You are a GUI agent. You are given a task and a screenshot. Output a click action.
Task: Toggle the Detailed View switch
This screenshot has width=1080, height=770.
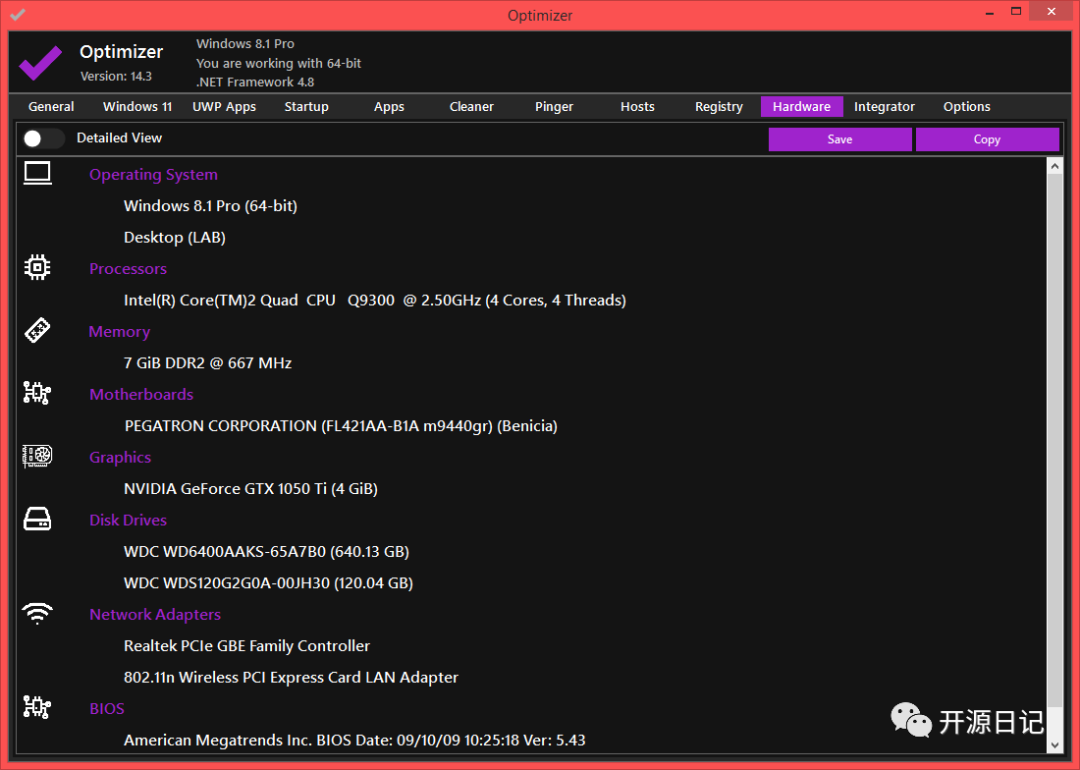(43, 138)
